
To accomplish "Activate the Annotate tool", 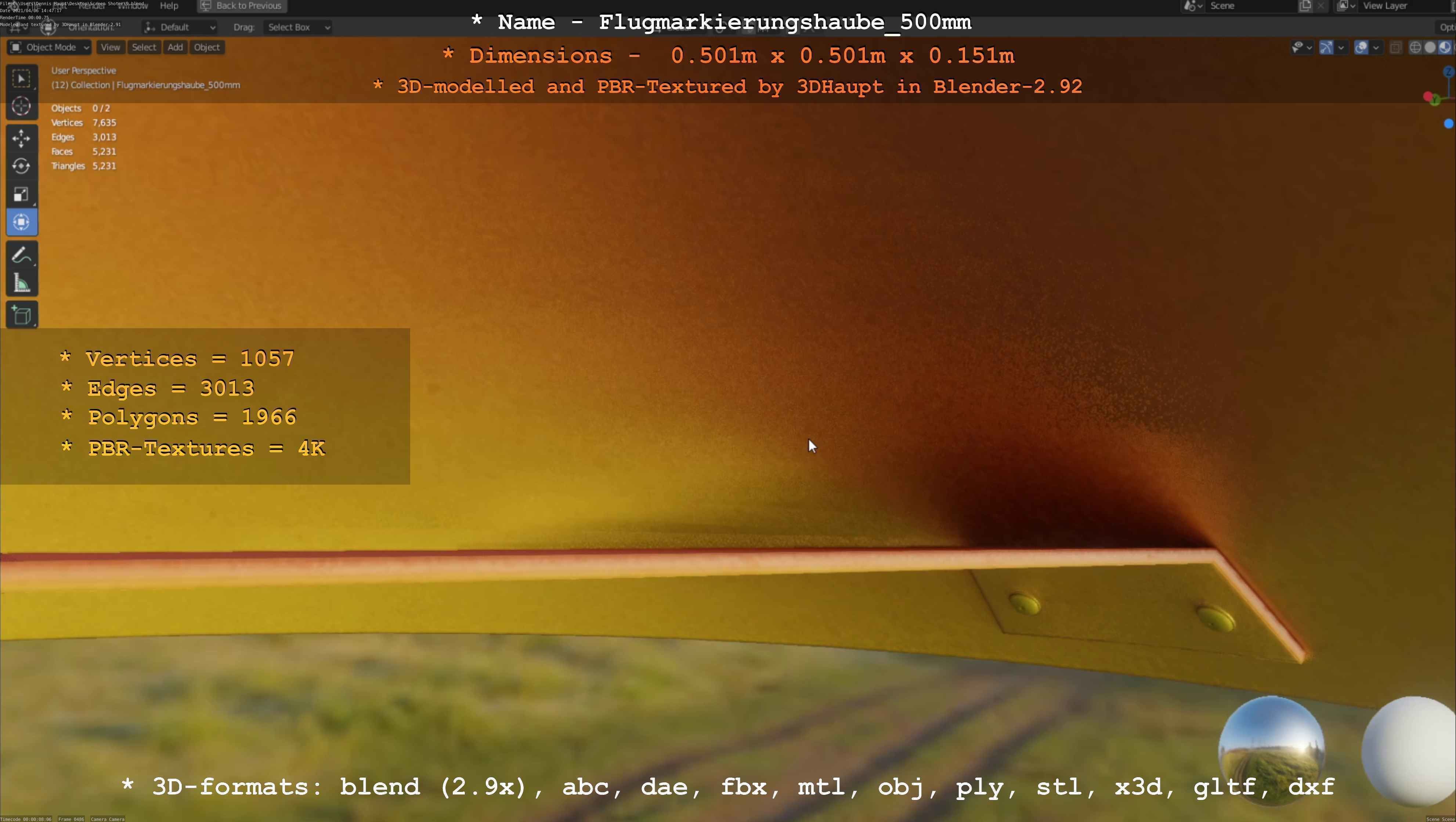I will pos(21,256).
